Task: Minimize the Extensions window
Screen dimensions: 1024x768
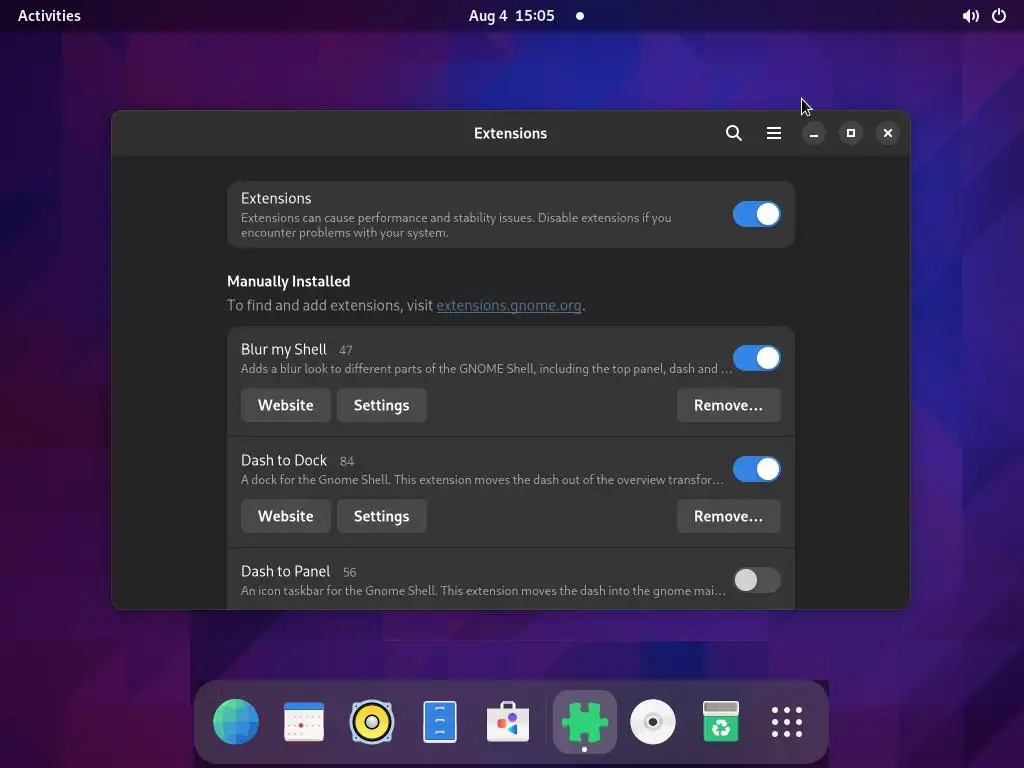Action: [x=814, y=133]
